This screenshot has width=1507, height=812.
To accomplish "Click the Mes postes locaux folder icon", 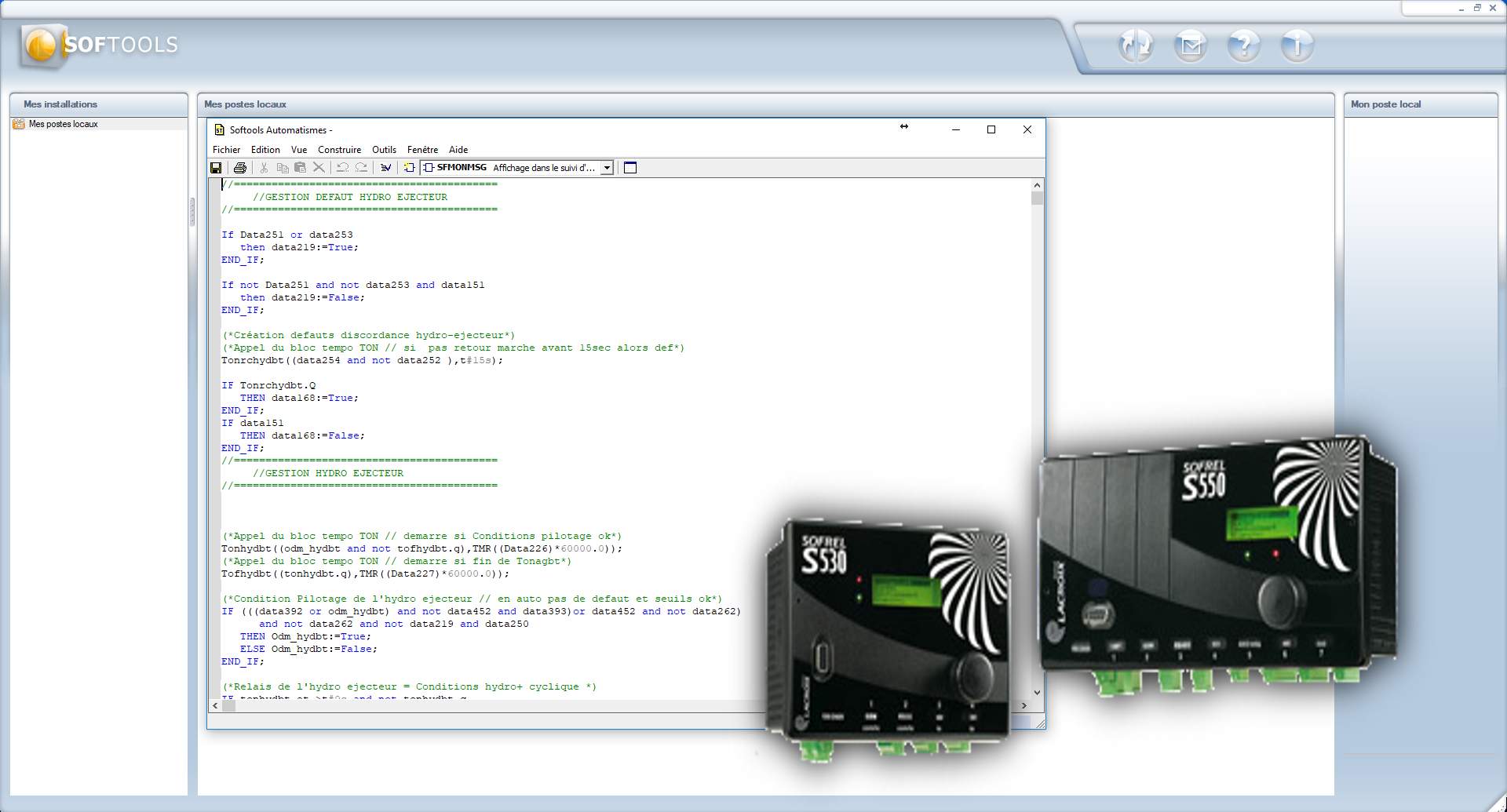I will point(19,124).
